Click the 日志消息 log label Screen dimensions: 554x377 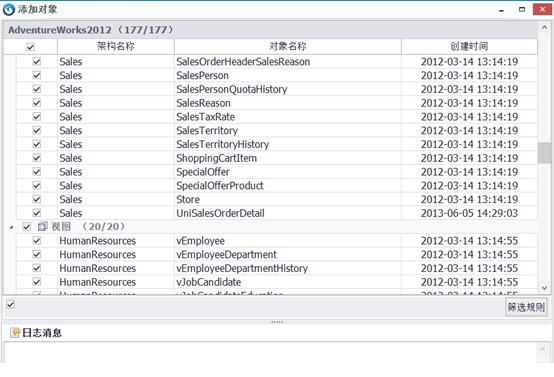(x=42, y=332)
